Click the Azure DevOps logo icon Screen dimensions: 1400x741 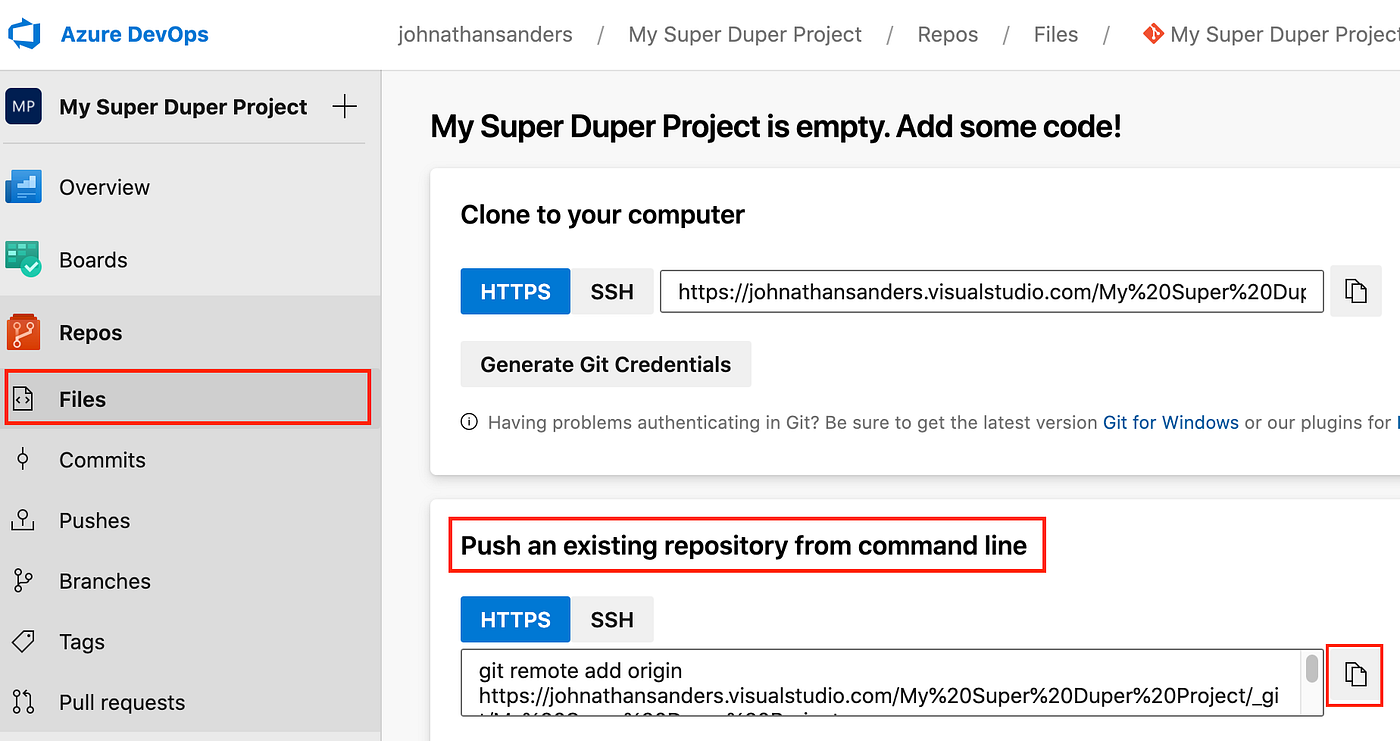23,34
